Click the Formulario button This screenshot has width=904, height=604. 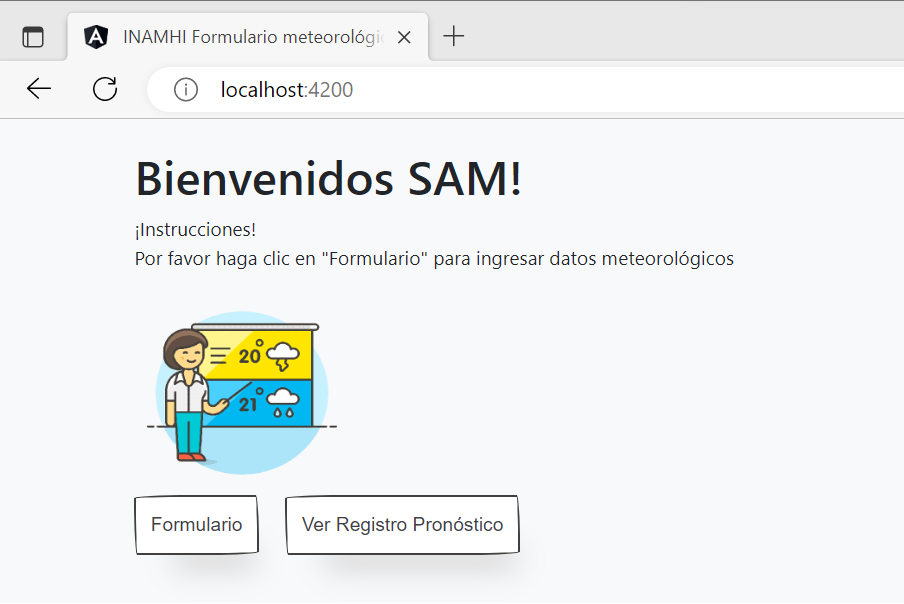click(196, 524)
